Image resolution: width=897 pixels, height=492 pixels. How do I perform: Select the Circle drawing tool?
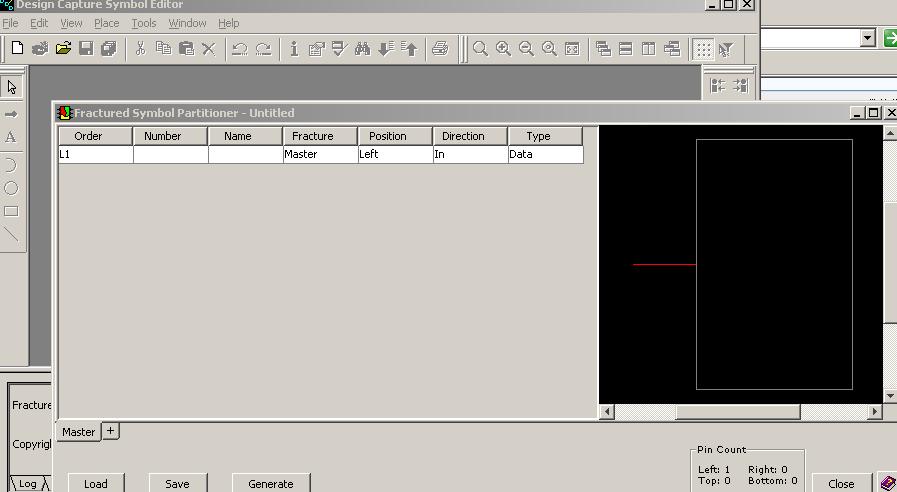point(11,188)
